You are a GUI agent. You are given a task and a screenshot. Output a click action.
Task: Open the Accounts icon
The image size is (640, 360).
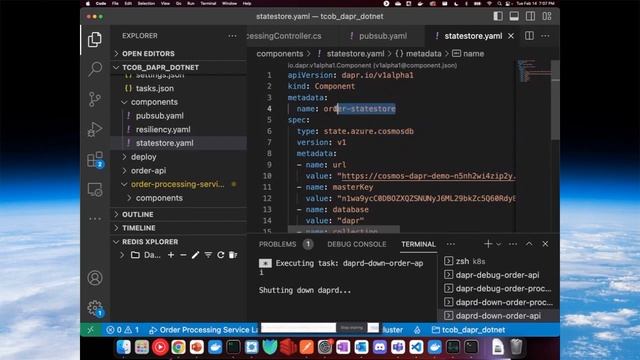[x=95, y=278]
